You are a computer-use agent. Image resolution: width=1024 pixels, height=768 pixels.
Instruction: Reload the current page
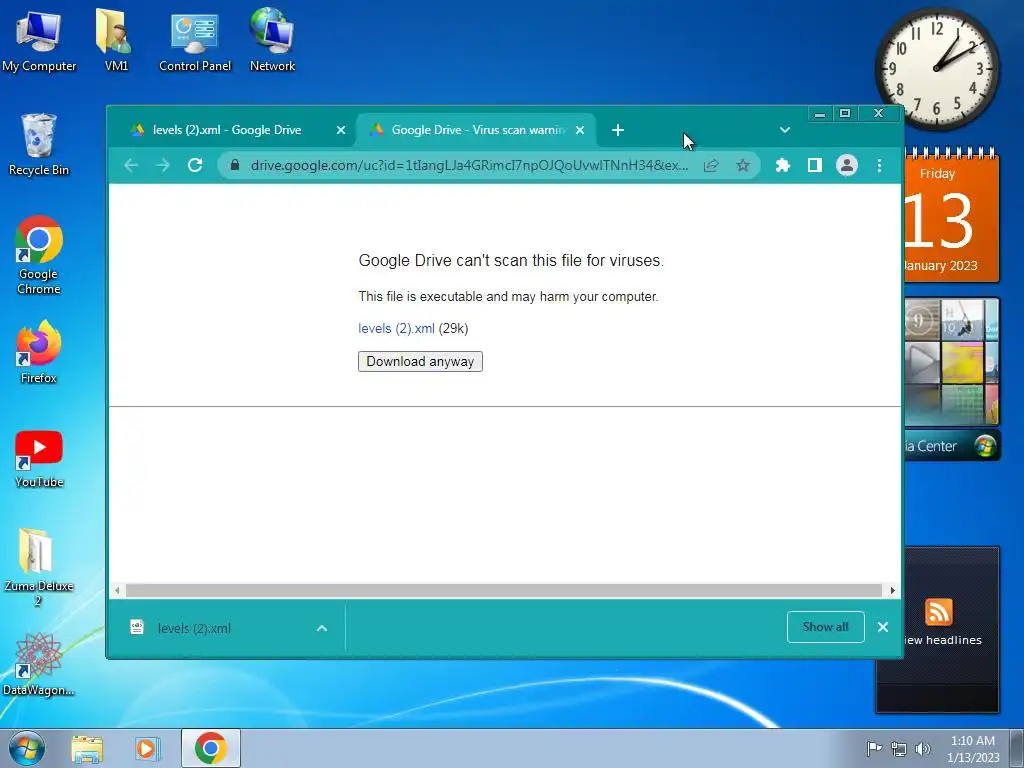pyautogui.click(x=195, y=165)
